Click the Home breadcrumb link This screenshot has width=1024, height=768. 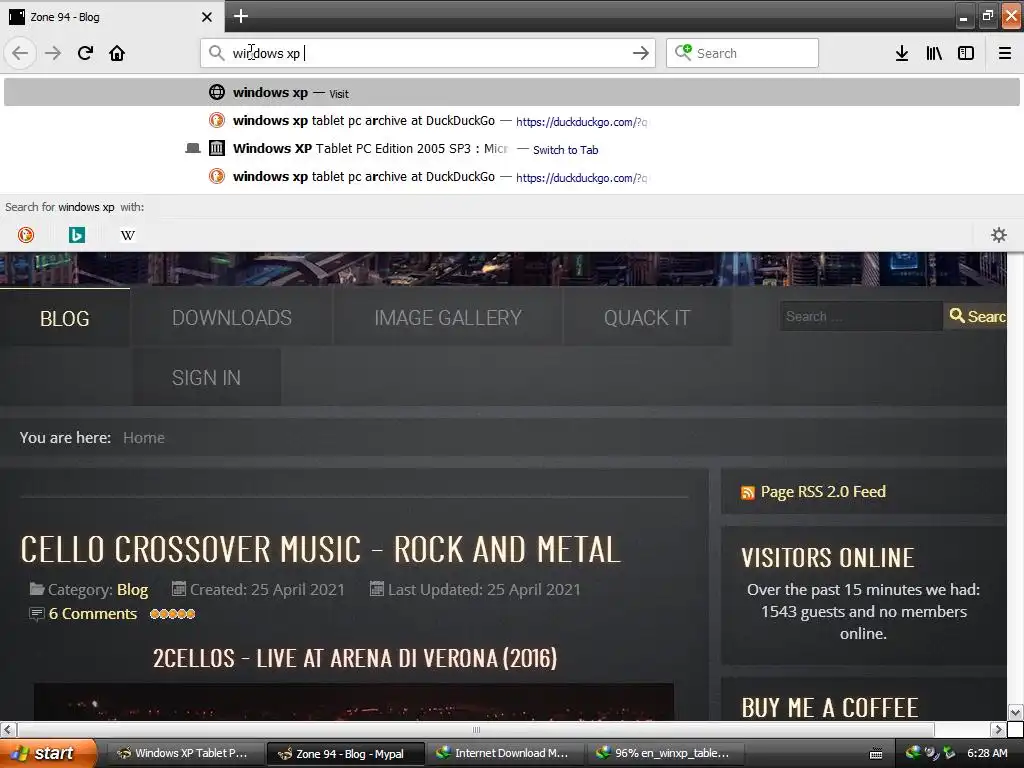(x=144, y=438)
